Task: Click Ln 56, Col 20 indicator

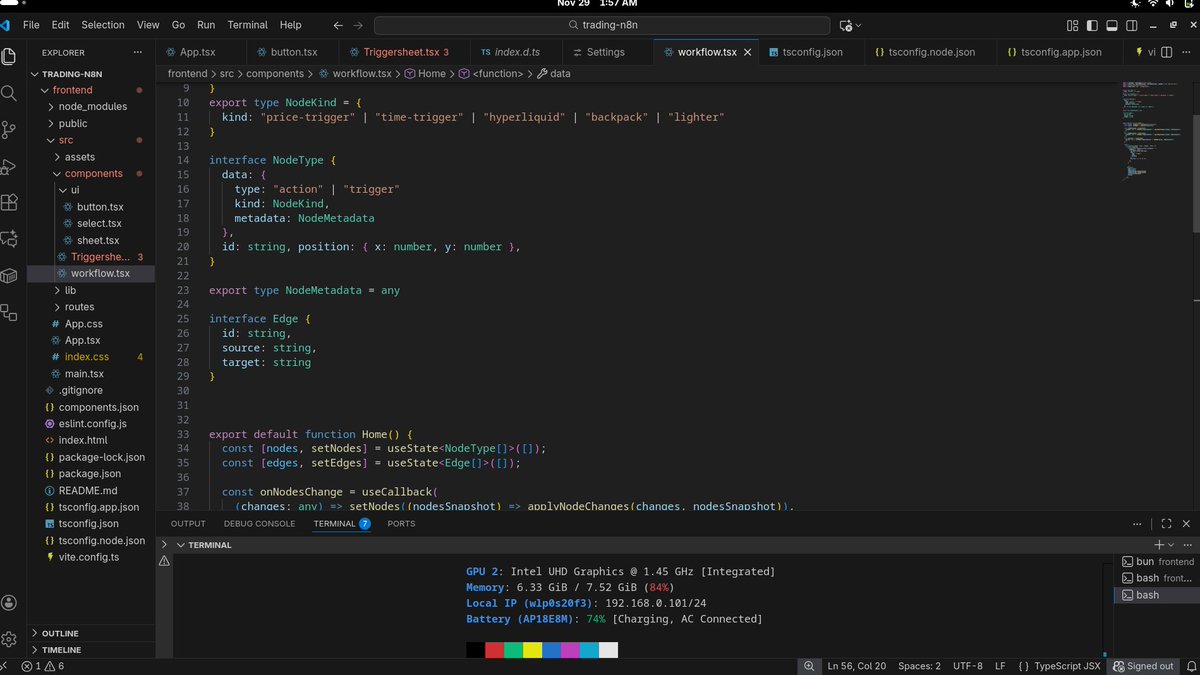Action: tap(856, 666)
